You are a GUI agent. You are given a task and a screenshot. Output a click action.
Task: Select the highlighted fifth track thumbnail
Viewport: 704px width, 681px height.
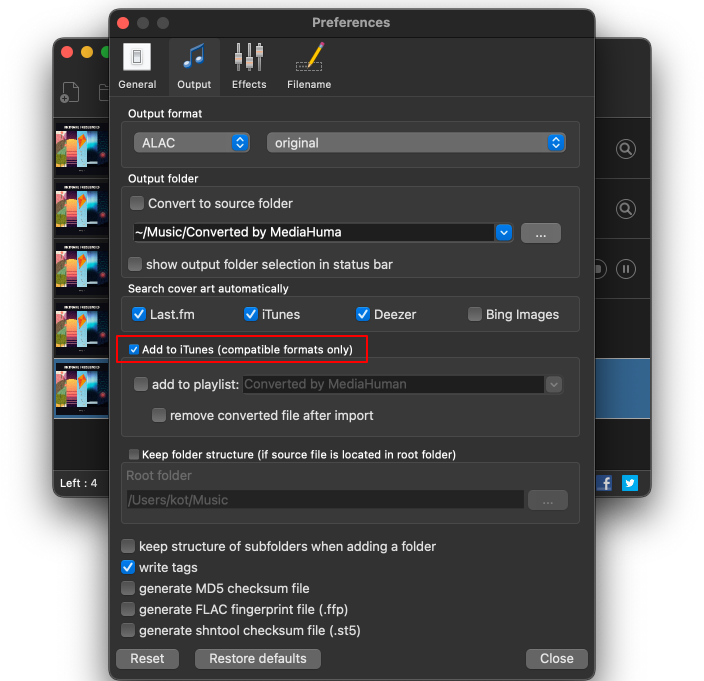(x=82, y=389)
